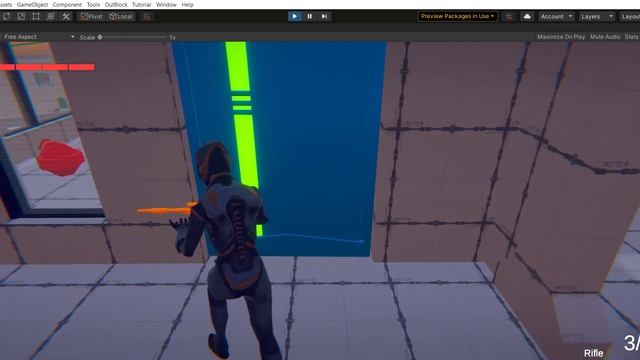The width and height of the screenshot is (640, 360).
Task: Click the orange rifle weapon
Action: coord(167,210)
